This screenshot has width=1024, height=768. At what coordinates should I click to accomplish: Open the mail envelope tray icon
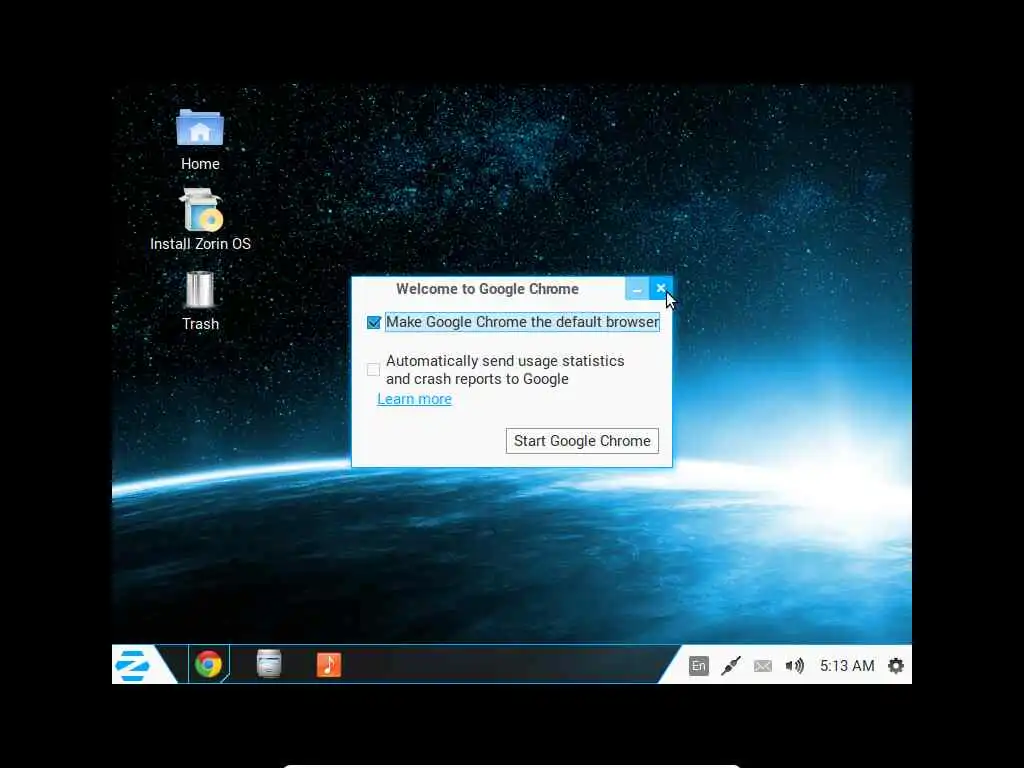[762, 666]
